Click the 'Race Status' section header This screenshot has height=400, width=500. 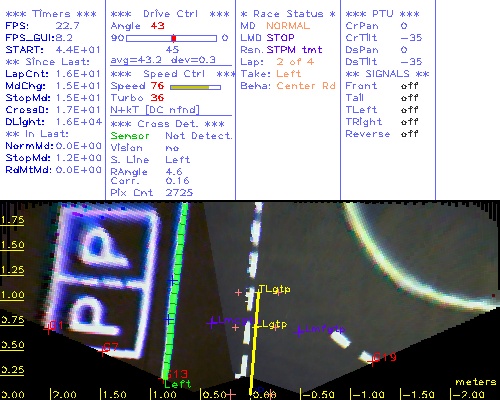[x=288, y=14]
